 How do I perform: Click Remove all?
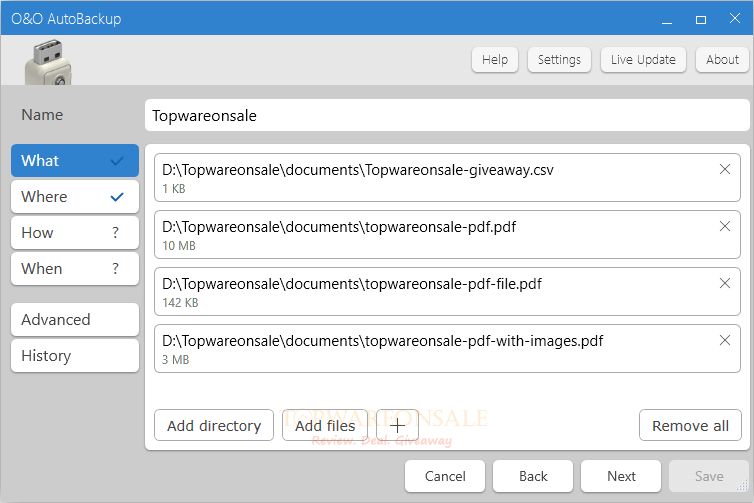click(691, 425)
